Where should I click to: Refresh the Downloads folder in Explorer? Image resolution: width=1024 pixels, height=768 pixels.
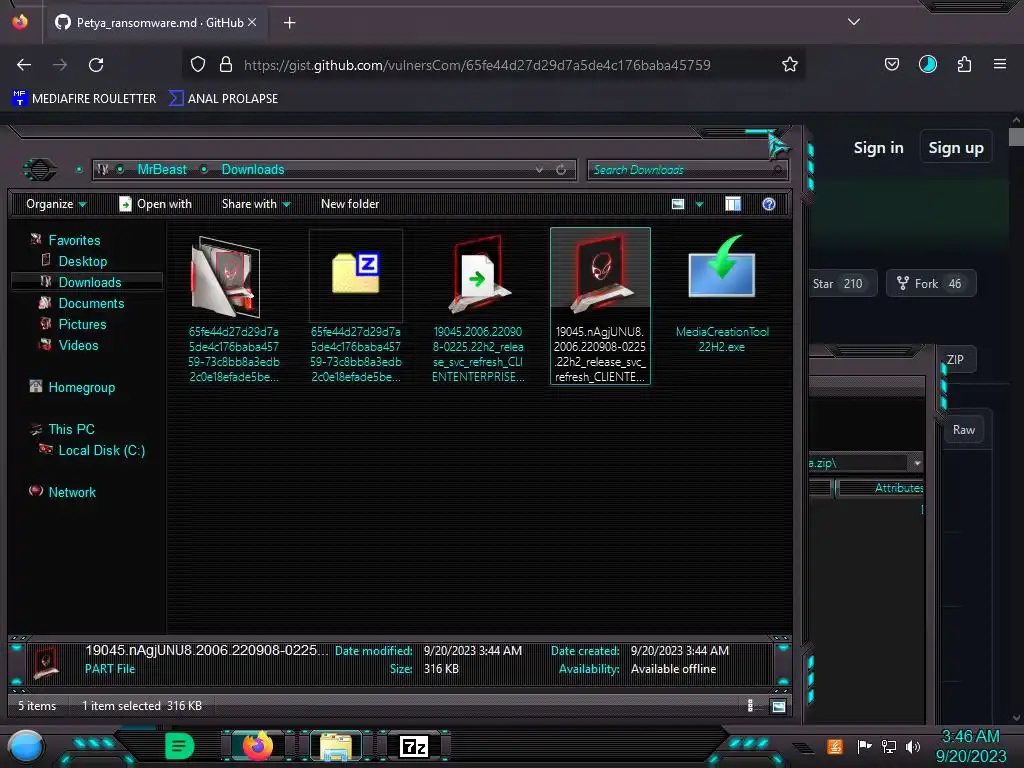click(x=561, y=170)
